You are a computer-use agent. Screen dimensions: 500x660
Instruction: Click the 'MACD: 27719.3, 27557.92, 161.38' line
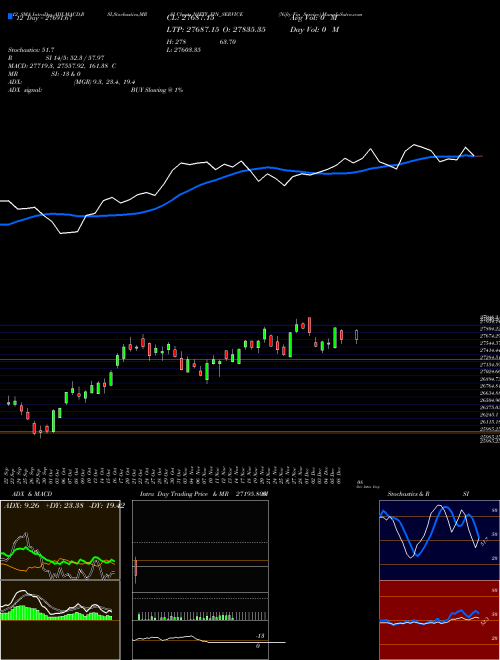59,66
